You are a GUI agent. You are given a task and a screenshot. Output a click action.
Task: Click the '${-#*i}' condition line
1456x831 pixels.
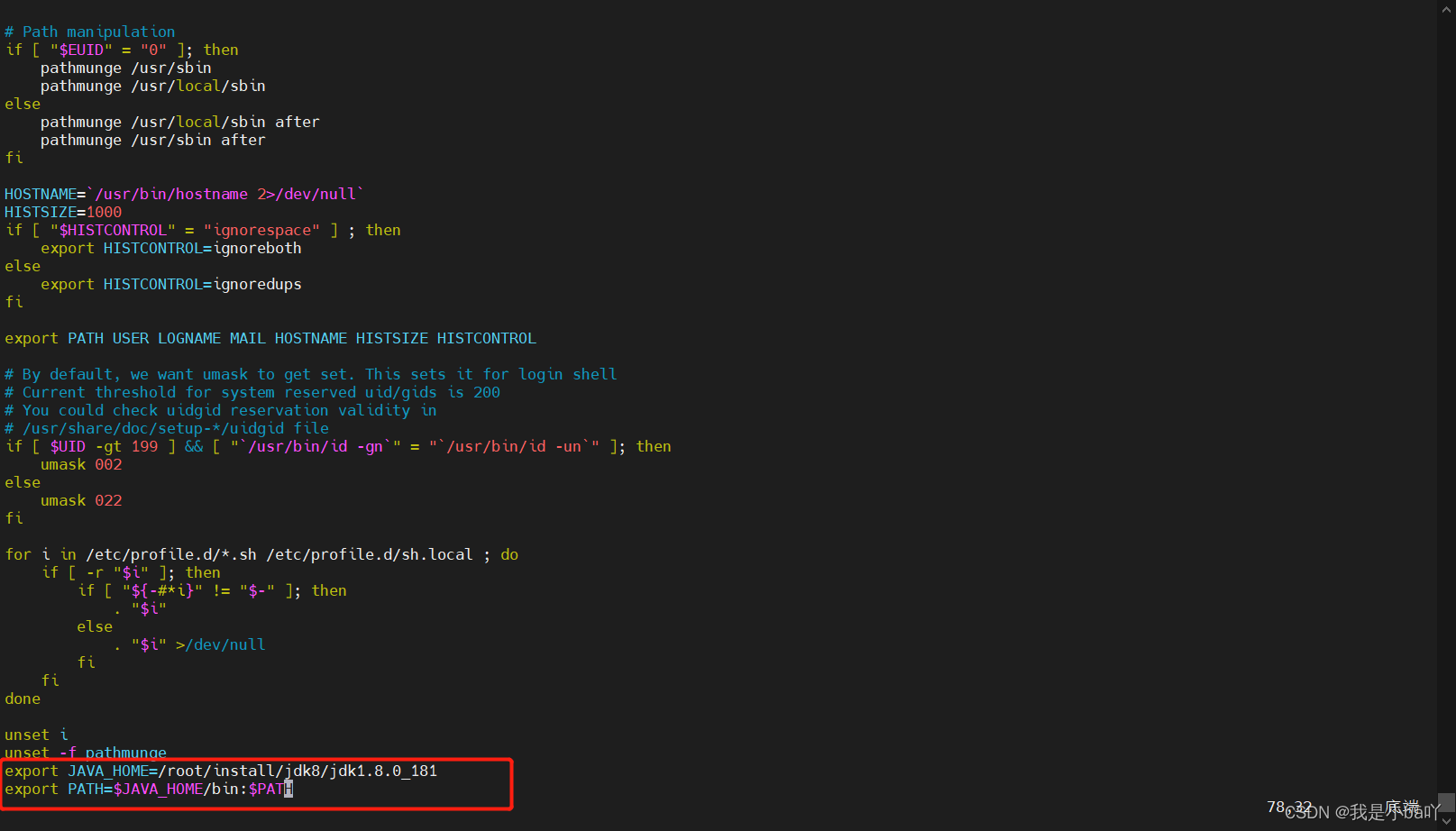[212, 590]
